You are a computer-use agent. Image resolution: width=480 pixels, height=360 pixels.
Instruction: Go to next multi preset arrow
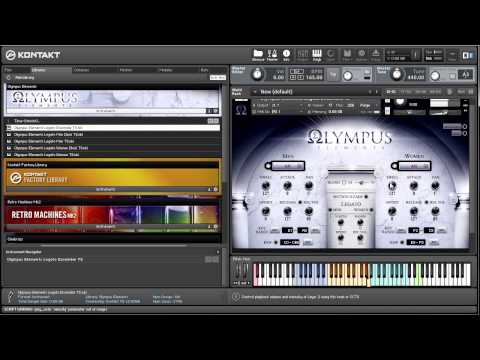click(x=377, y=92)
